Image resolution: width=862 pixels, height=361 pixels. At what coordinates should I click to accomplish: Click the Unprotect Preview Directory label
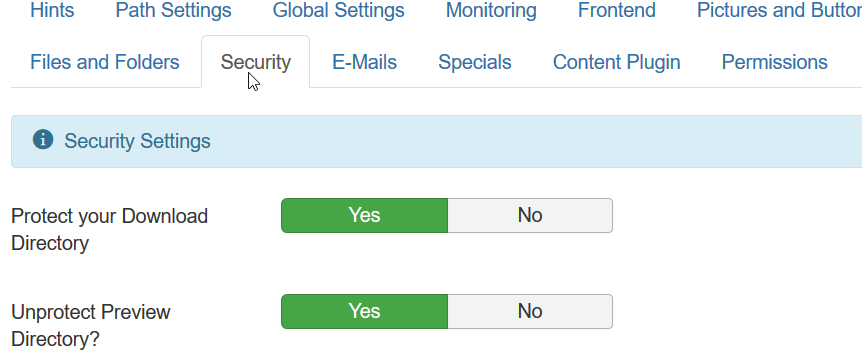[91, 325]
